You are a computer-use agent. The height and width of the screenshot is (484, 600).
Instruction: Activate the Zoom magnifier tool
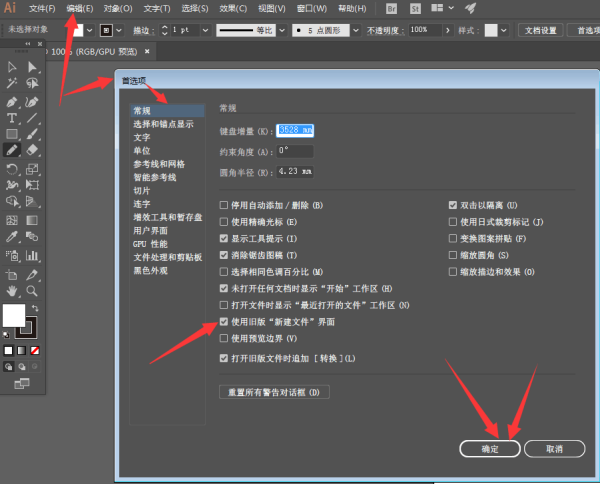(32, 290)
